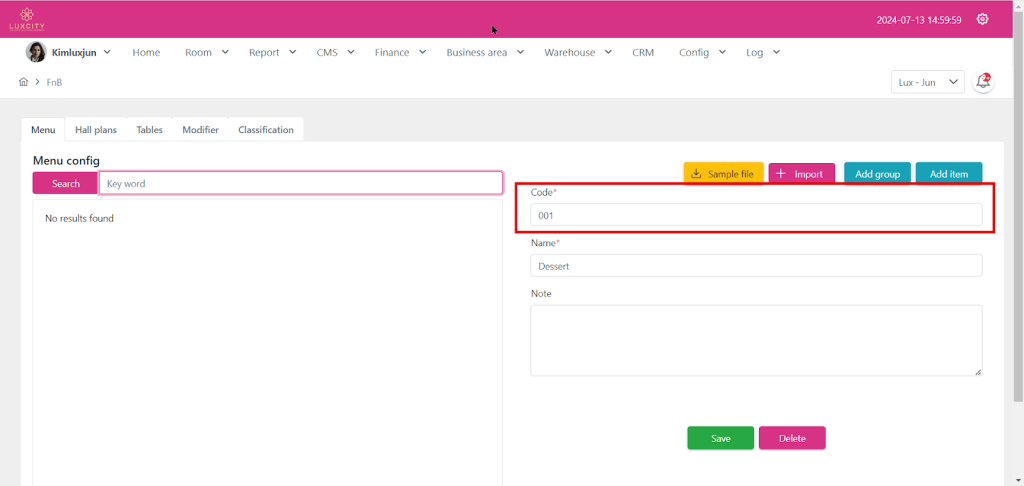Click the green Save button
Screen dimensions: 1024x486
coord(720,438)
